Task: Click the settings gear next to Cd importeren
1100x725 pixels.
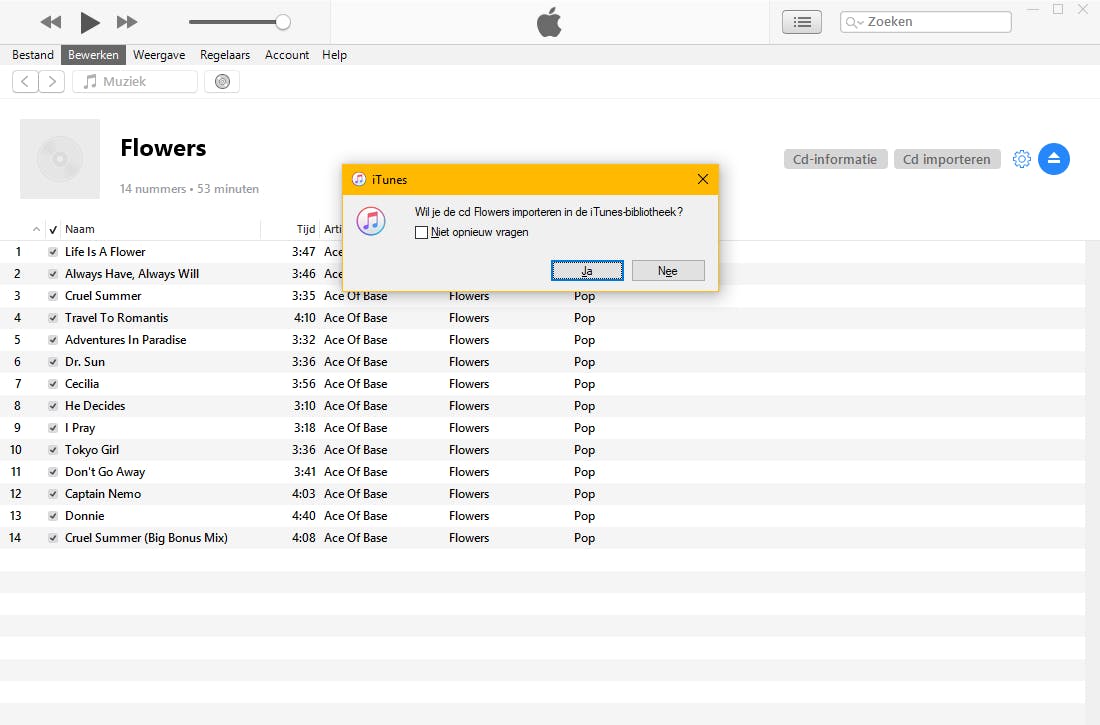Action: pos(1021,158)
